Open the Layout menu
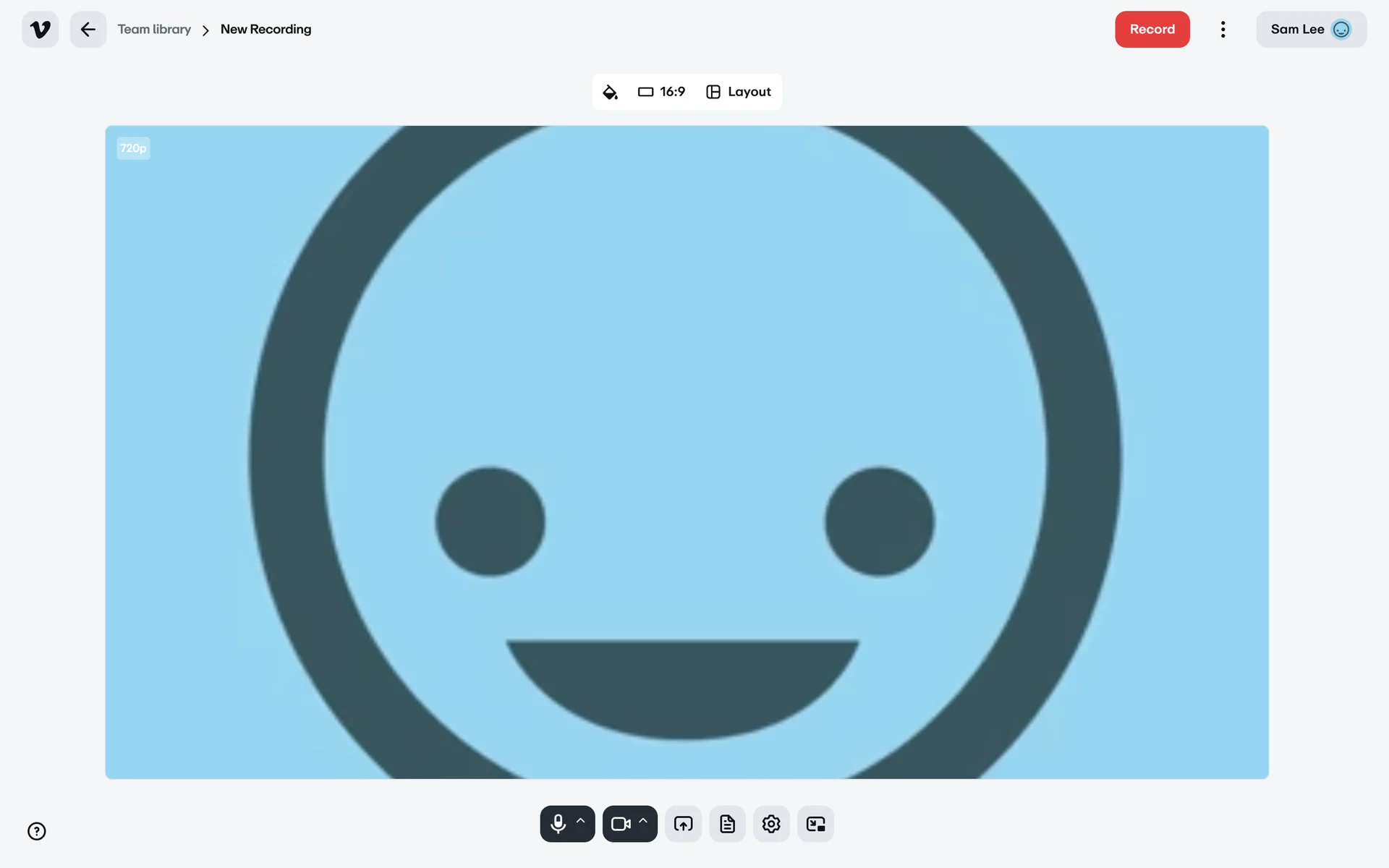 (739, 92)
